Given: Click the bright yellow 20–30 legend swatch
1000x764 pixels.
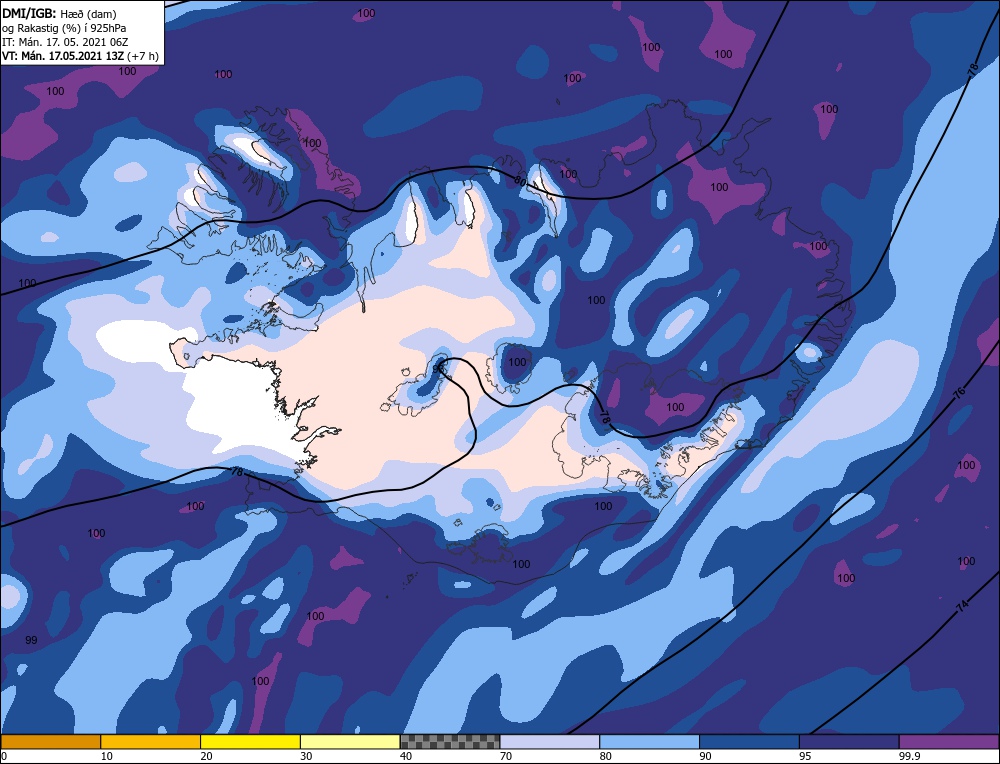Looking at the screenshot, I should click(x=250, y=741).
